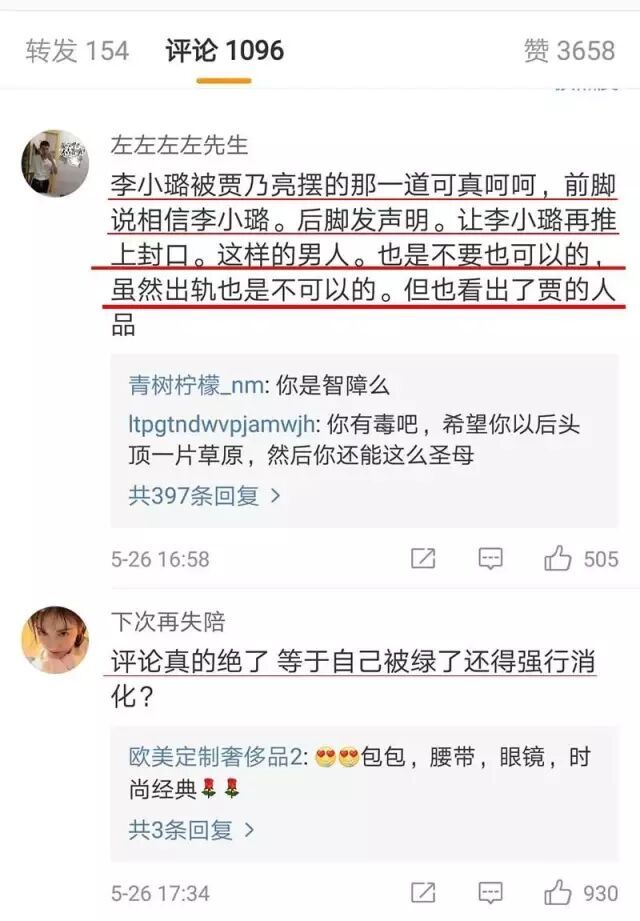
Task: Open the 欧美定制奢侈品2 user profile link
Action: (x=215, y=757)
